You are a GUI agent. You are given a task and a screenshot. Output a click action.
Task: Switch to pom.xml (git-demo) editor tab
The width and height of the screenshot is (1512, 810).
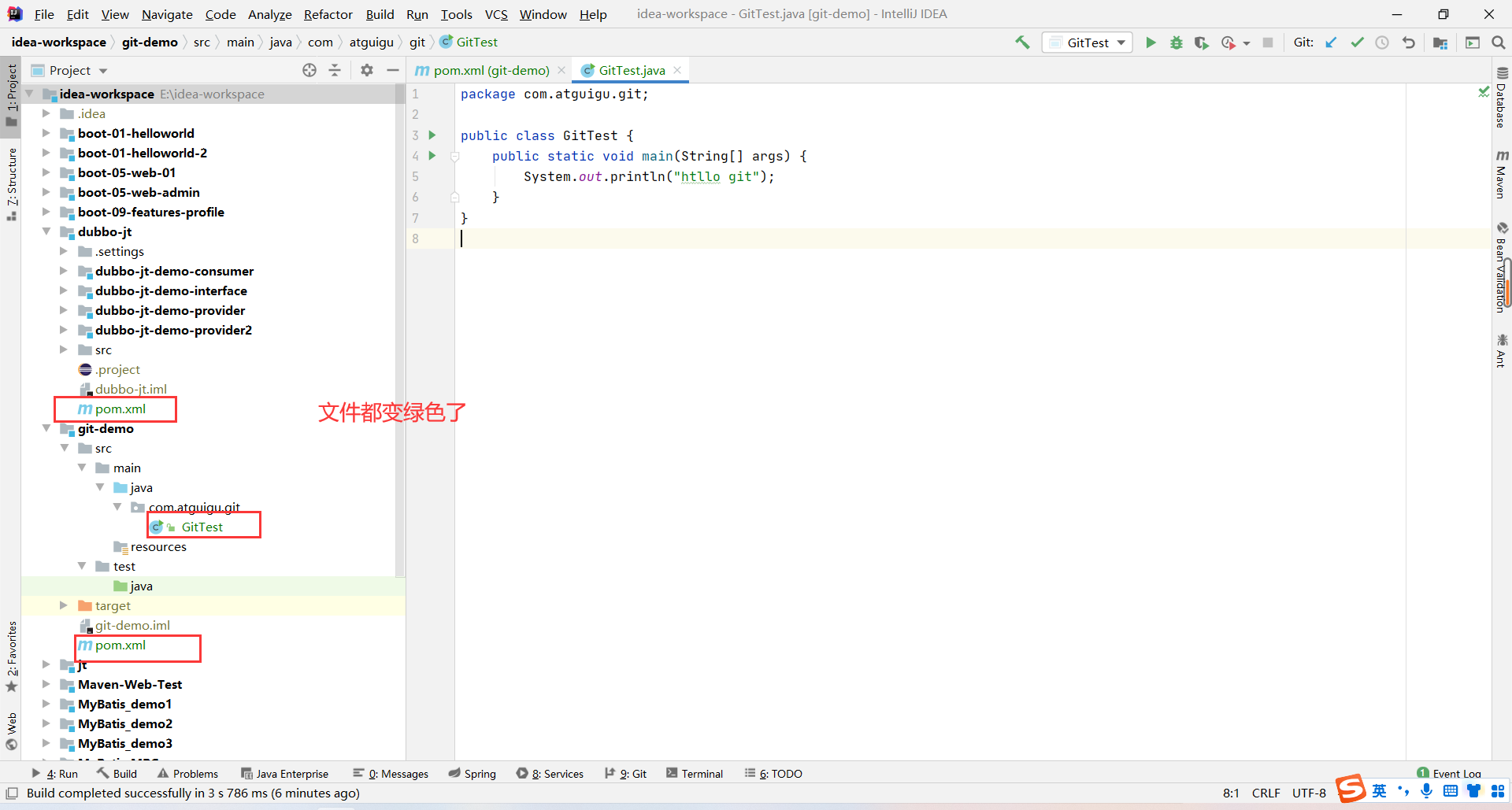[x=491, y=70]
